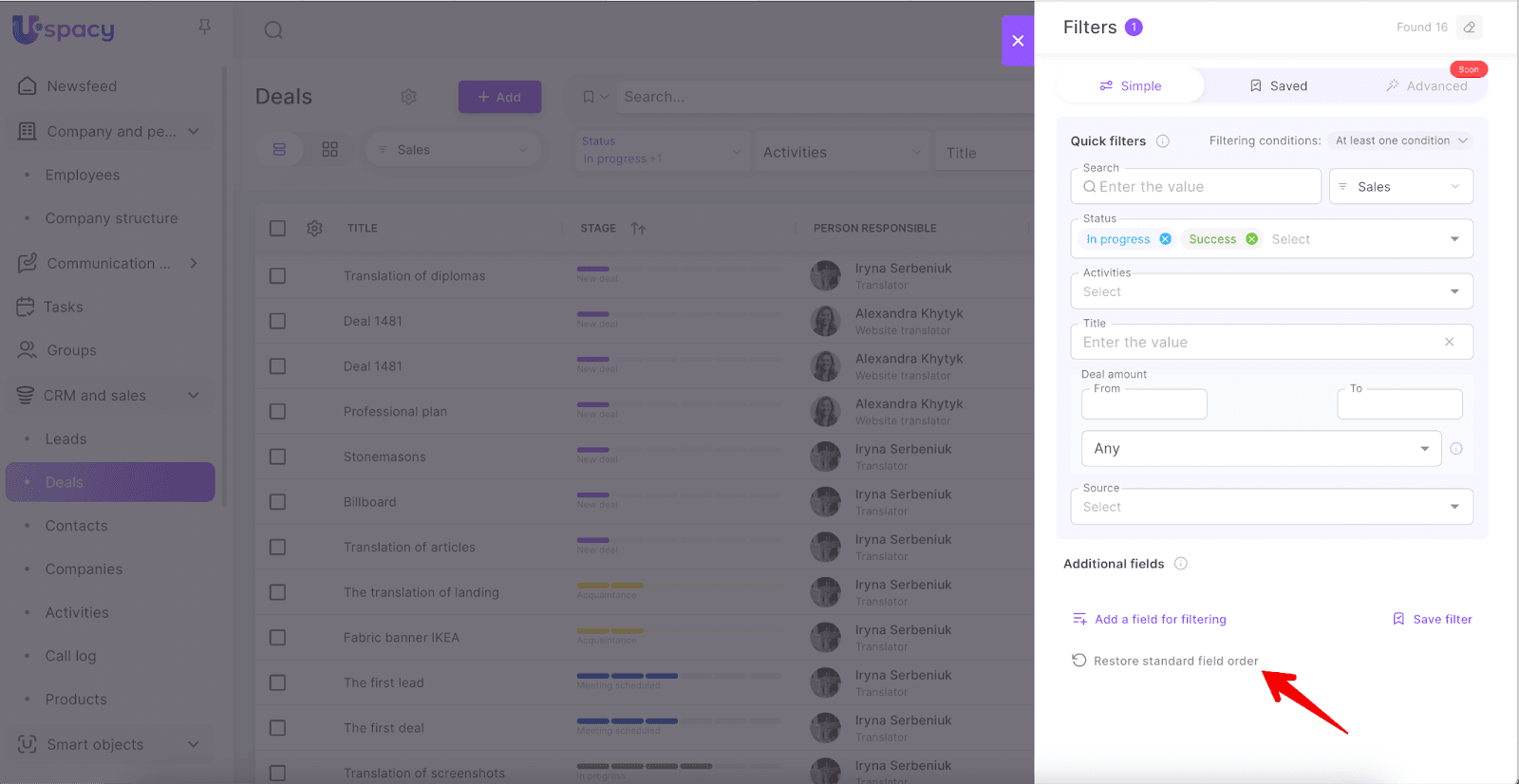Viewport: 1519px width, 784px height.
Task: Click the Deal amount From input field
Action: coord(1144,405)
